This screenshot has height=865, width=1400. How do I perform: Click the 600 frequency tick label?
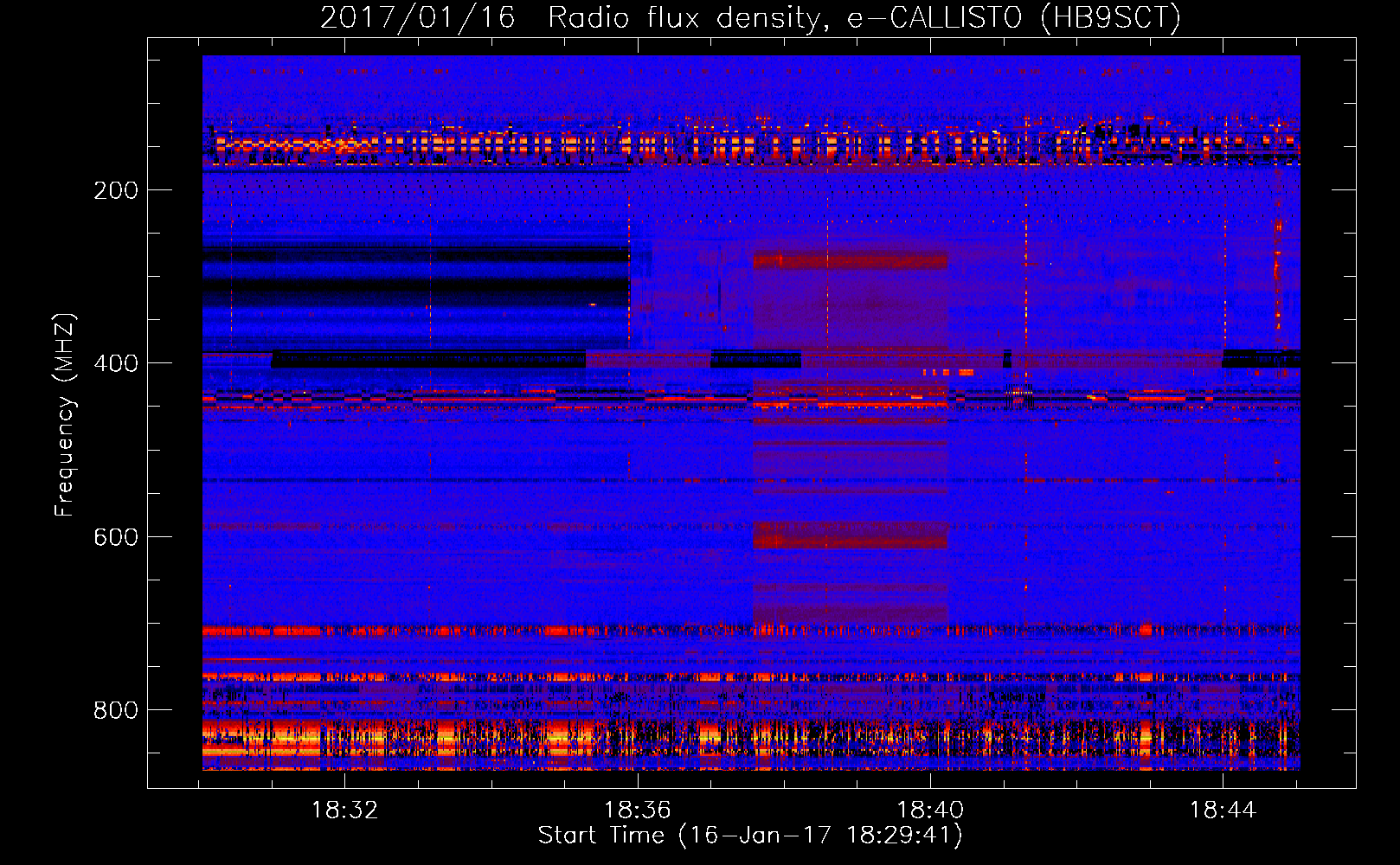click(x=116, y=537)
